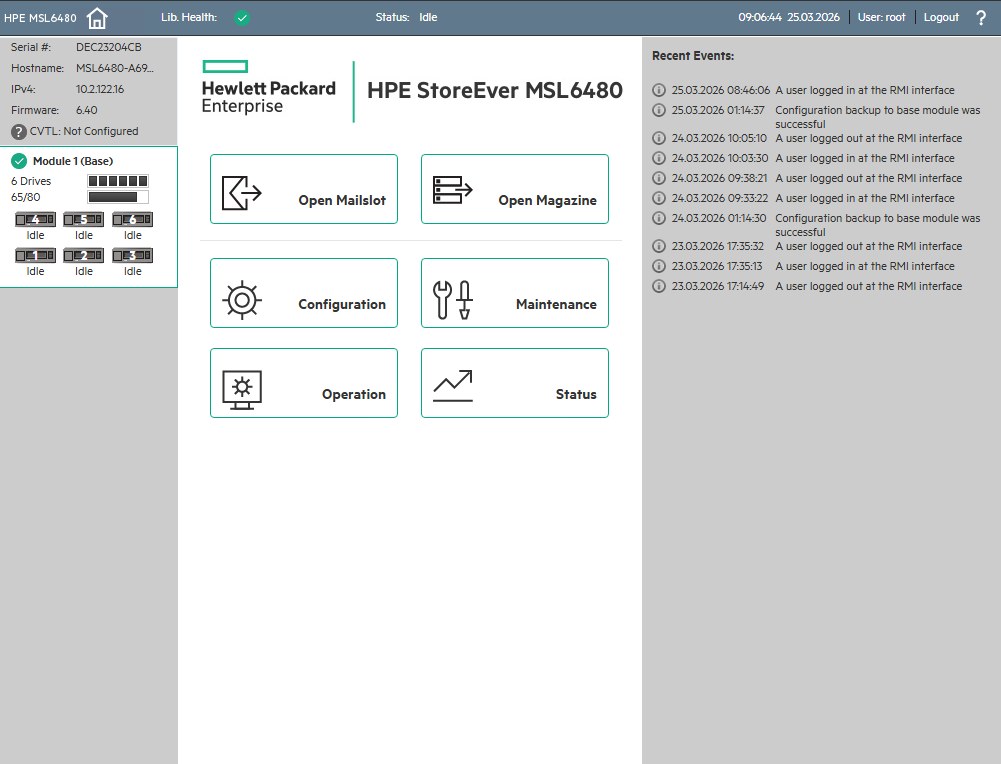Click the 65/80 slot usage bar
This screenshot has height=764, width=1001.
[x=118, y=197]
